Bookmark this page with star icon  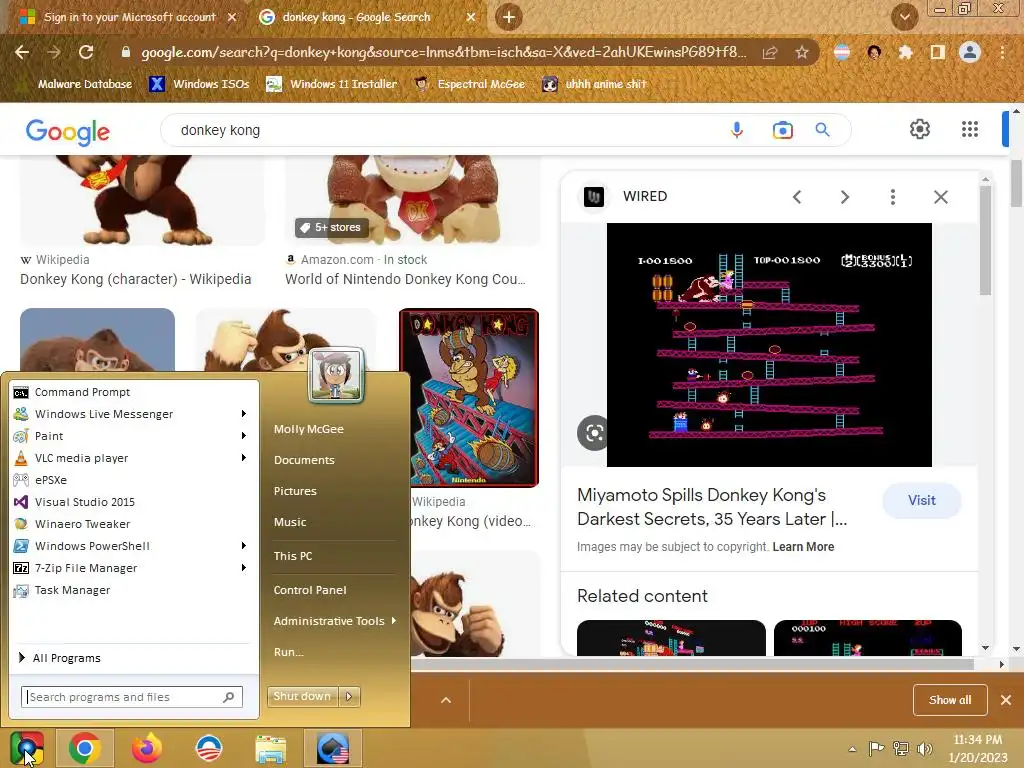(x=802, y=52)
